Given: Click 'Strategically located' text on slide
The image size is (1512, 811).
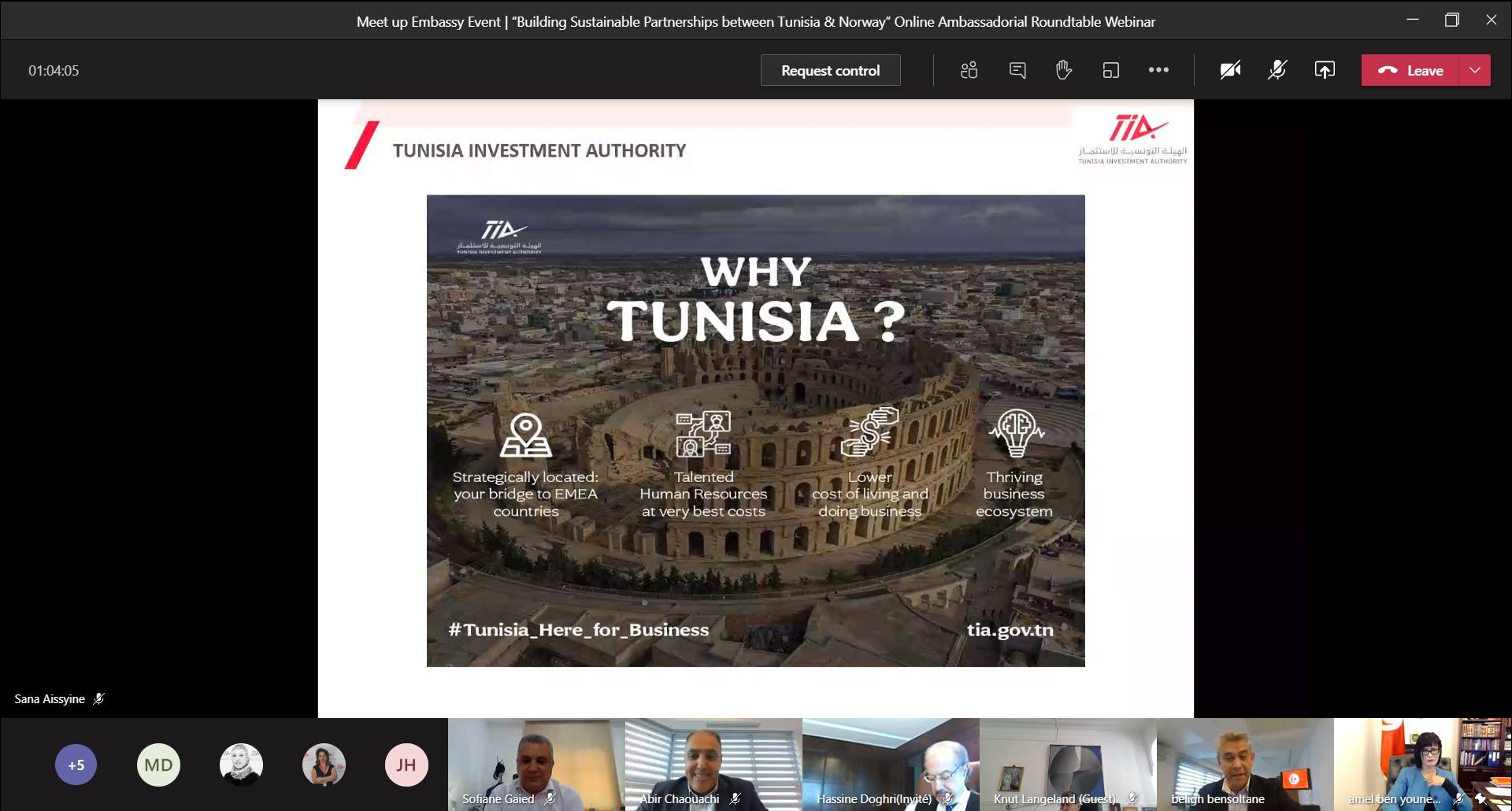Looking at the screenshot, I should (x=525, y=494).
